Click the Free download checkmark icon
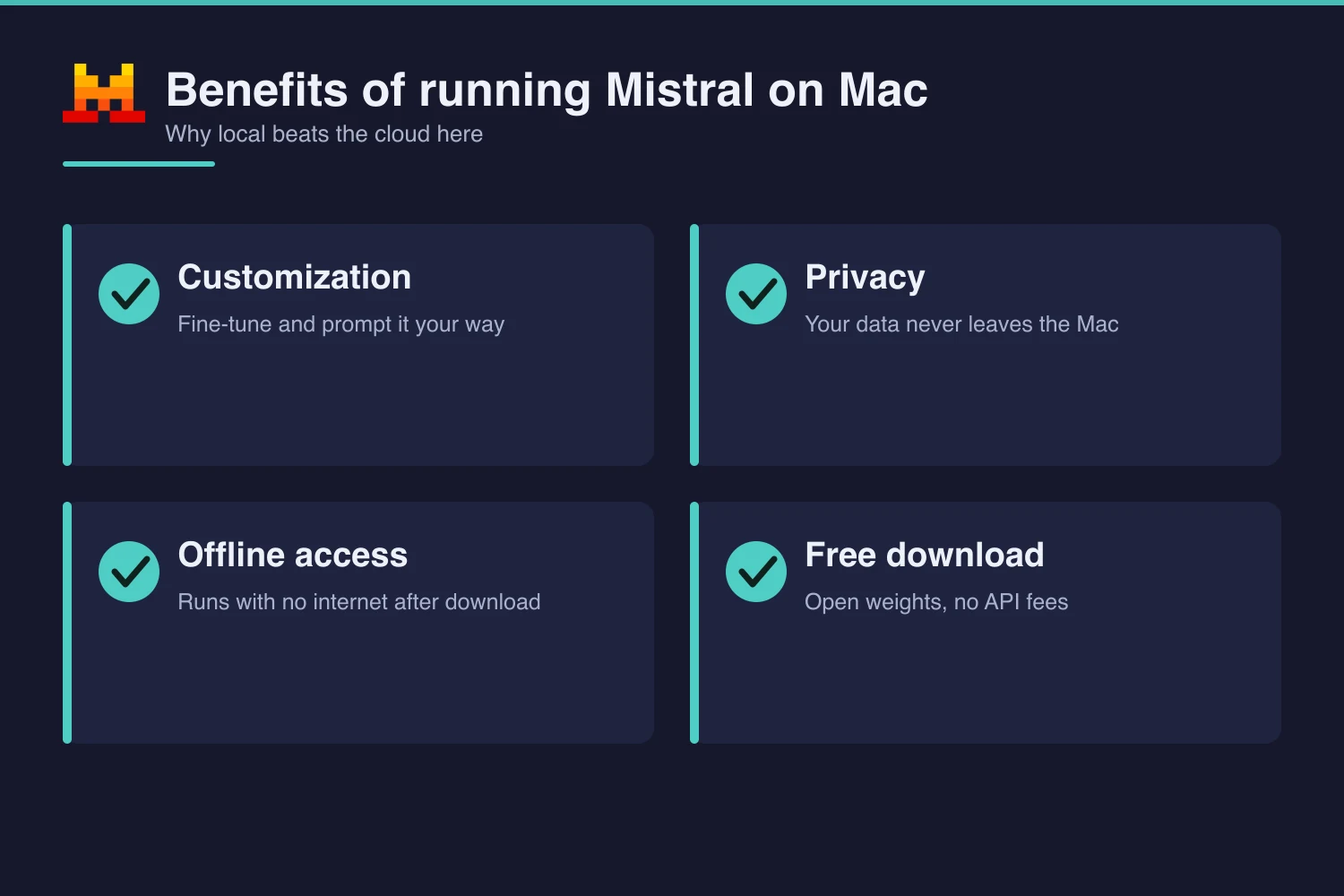 point(756,572)
